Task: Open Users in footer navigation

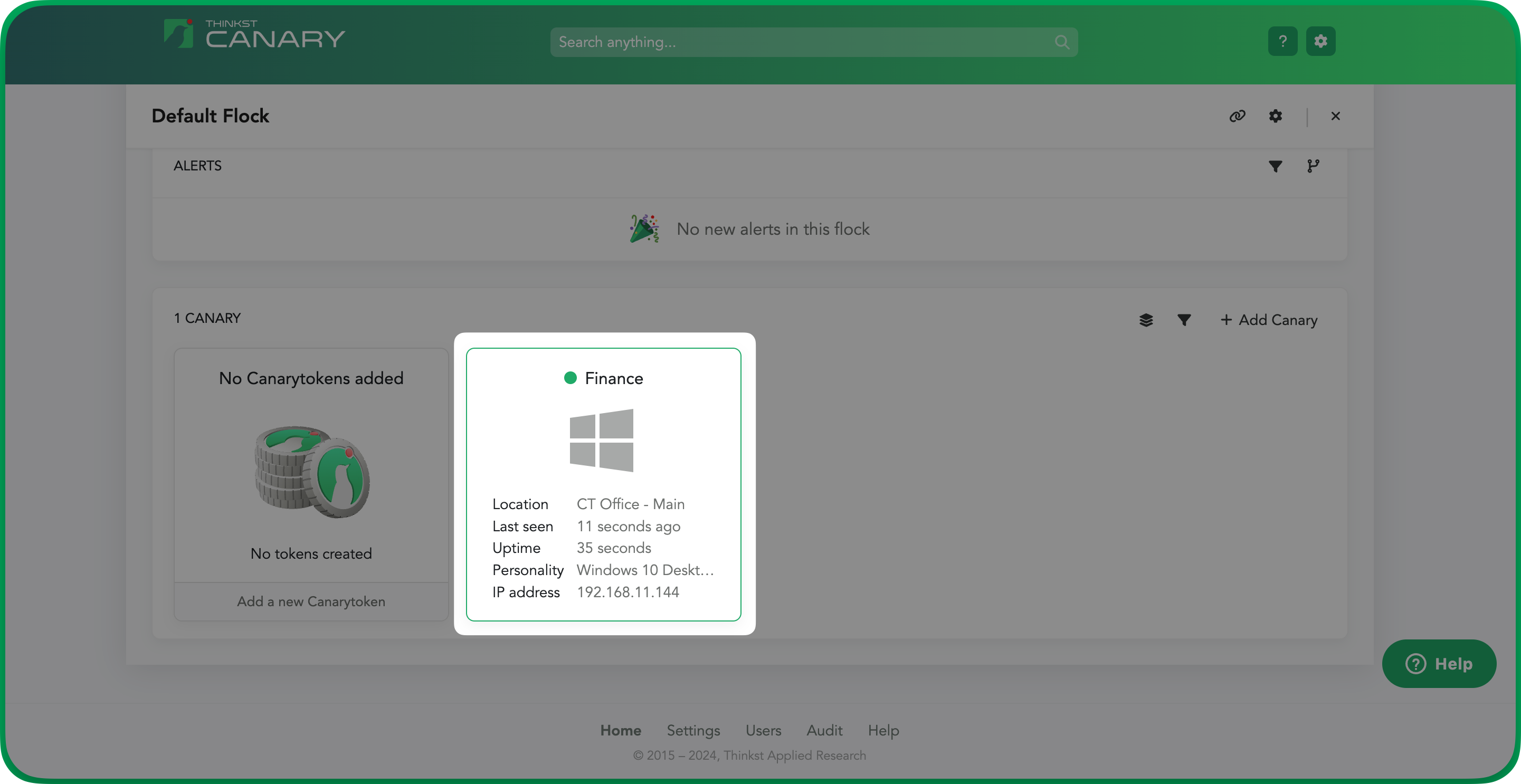Action: click(763, 731)
